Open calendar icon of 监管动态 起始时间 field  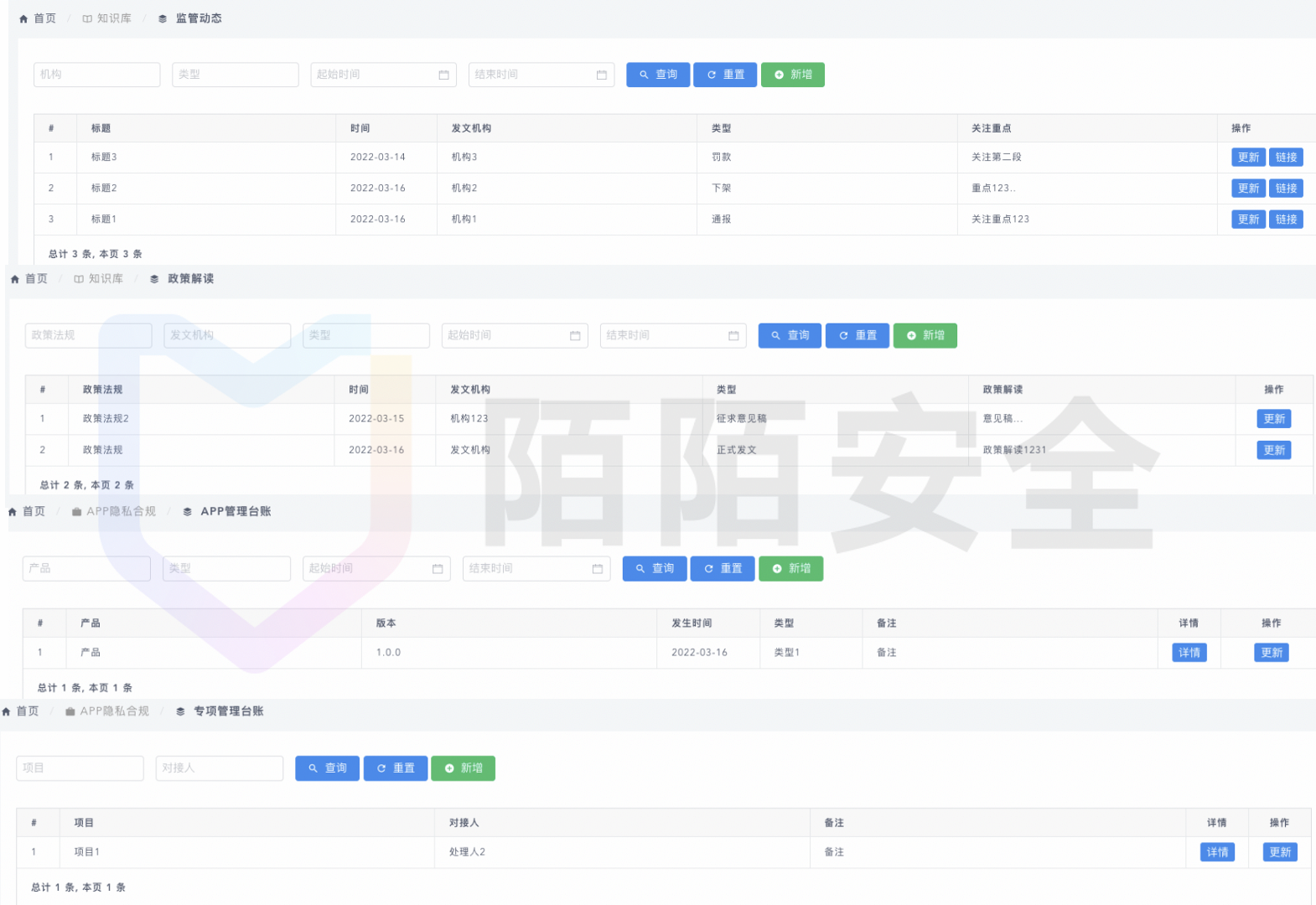[443, 75]
